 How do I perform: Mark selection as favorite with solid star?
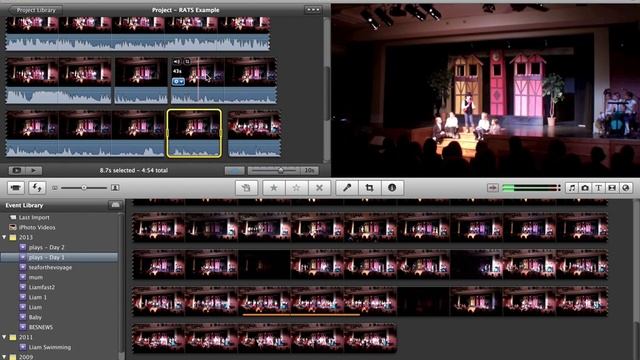tap(273, 188)
